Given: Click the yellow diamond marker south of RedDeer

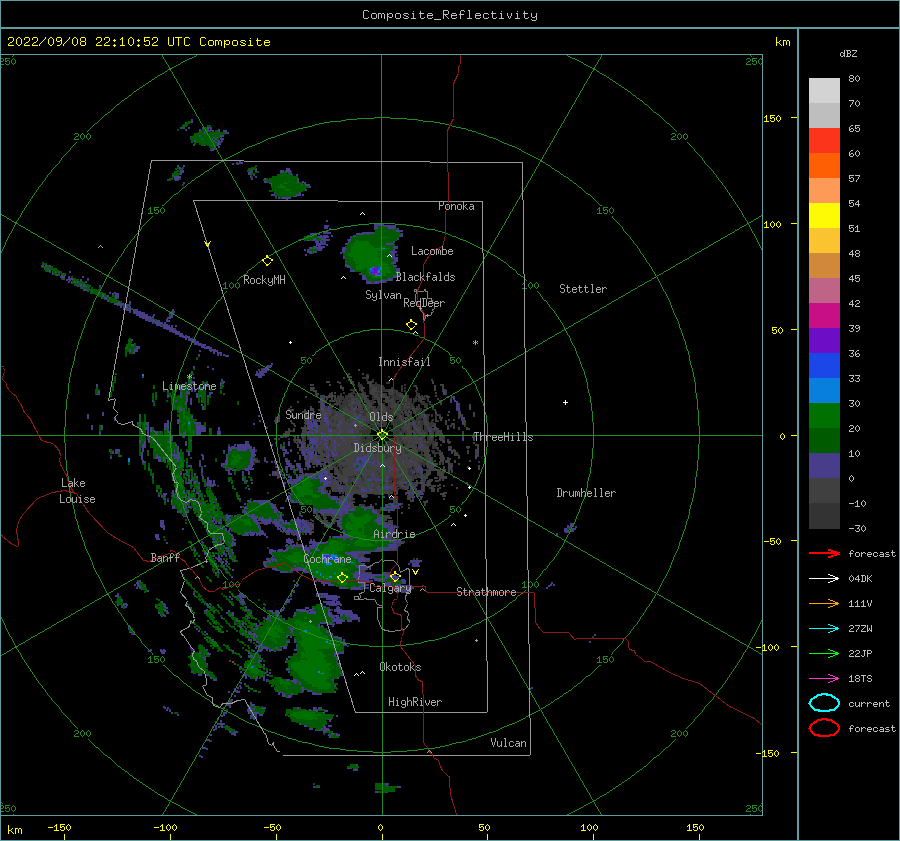Looking at the screenshot, I should 412,325.
